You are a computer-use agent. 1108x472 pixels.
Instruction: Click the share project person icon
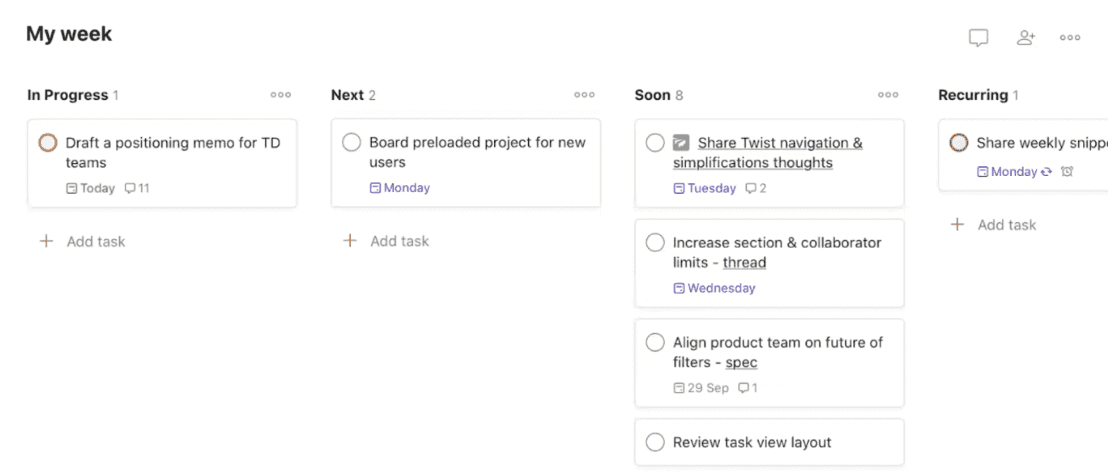pyautogui.click(x=1025, y=37)
